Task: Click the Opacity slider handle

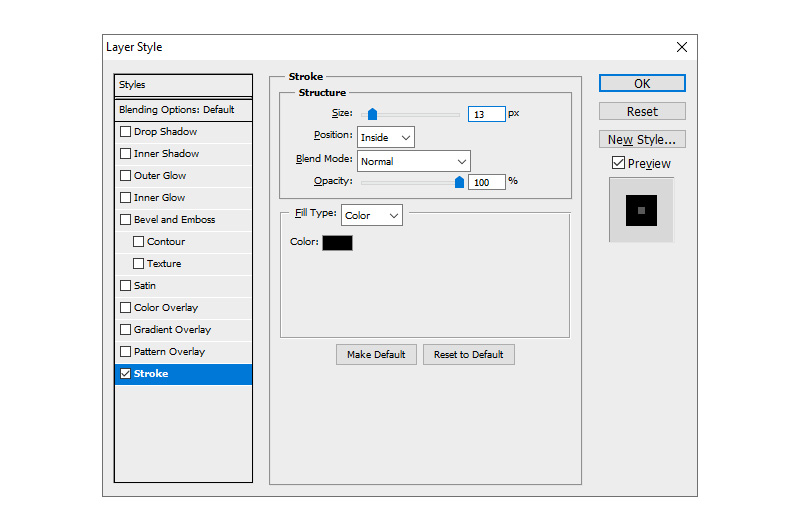Action: (459, 182)
